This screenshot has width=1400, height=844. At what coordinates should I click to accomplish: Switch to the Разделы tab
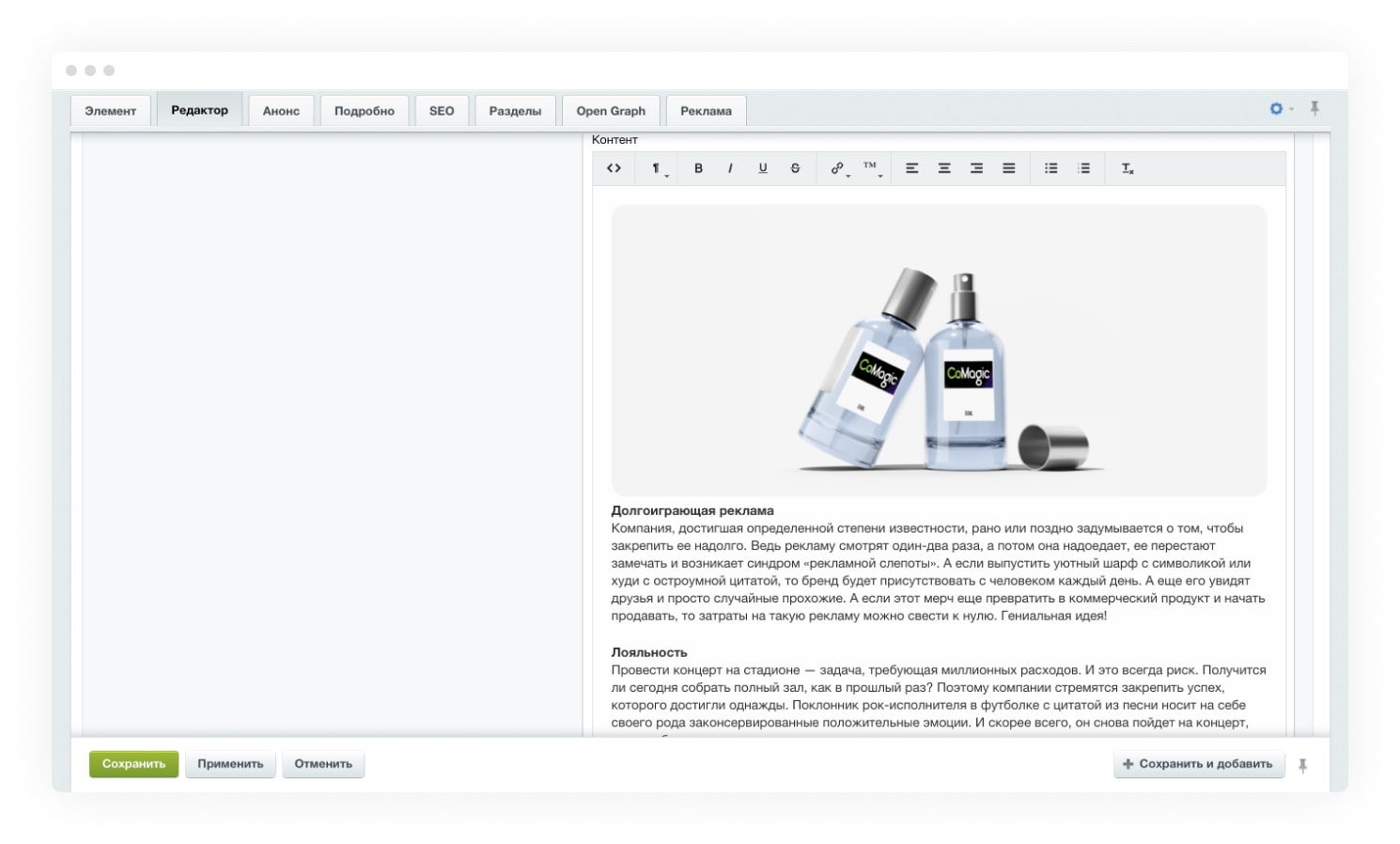pyautogui.click(x=515, y=111)
